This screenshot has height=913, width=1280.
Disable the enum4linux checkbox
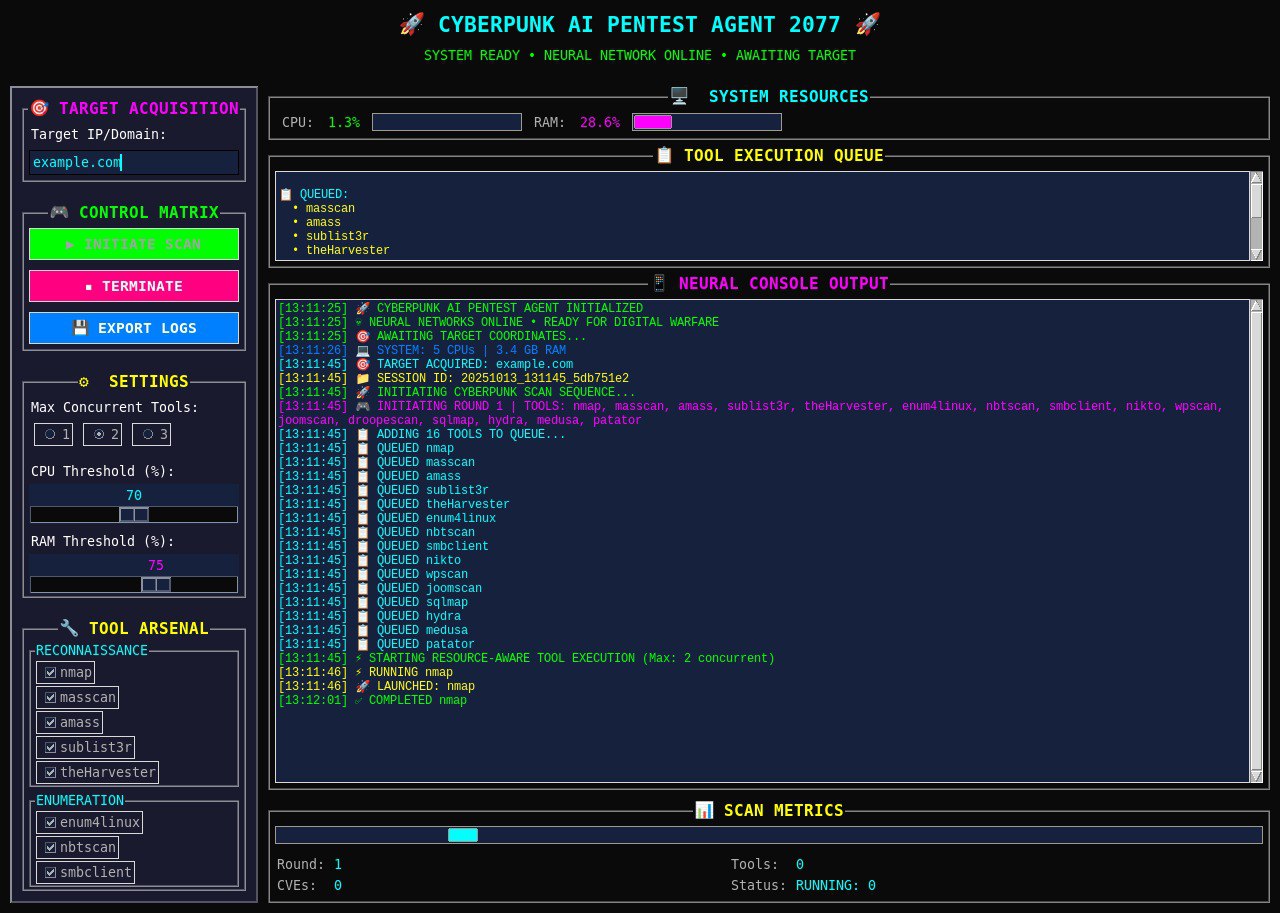pyautogui.click(x=50, y=822)
